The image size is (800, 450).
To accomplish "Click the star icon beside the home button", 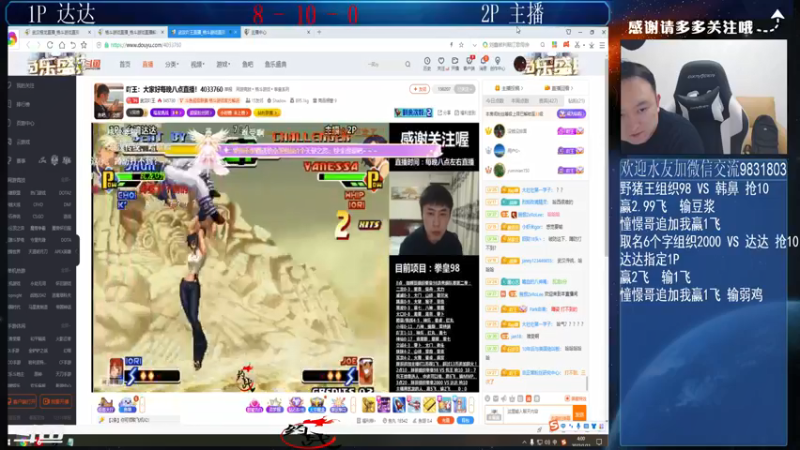I will point(84,45).
